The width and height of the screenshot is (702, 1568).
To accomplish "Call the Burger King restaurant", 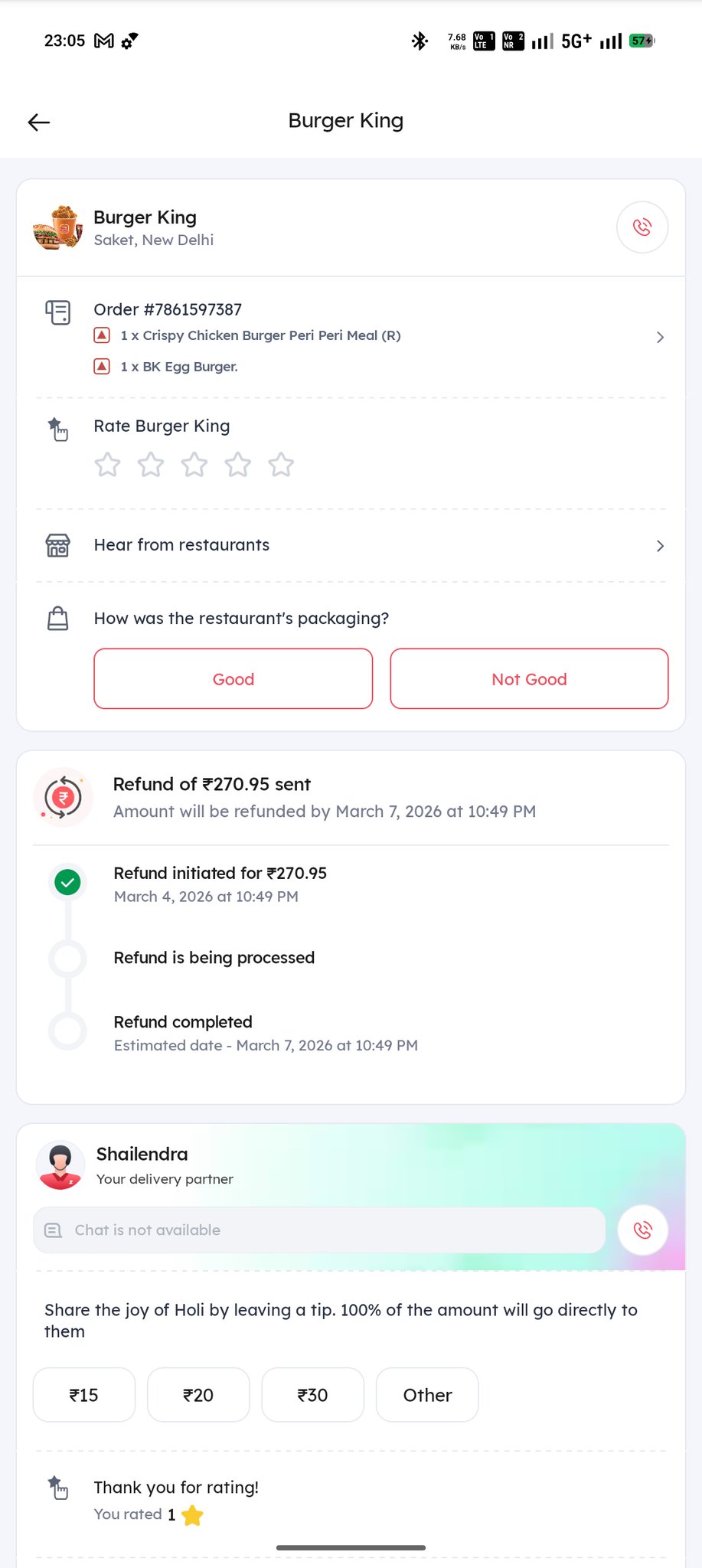I will click(x=642, y=227).
